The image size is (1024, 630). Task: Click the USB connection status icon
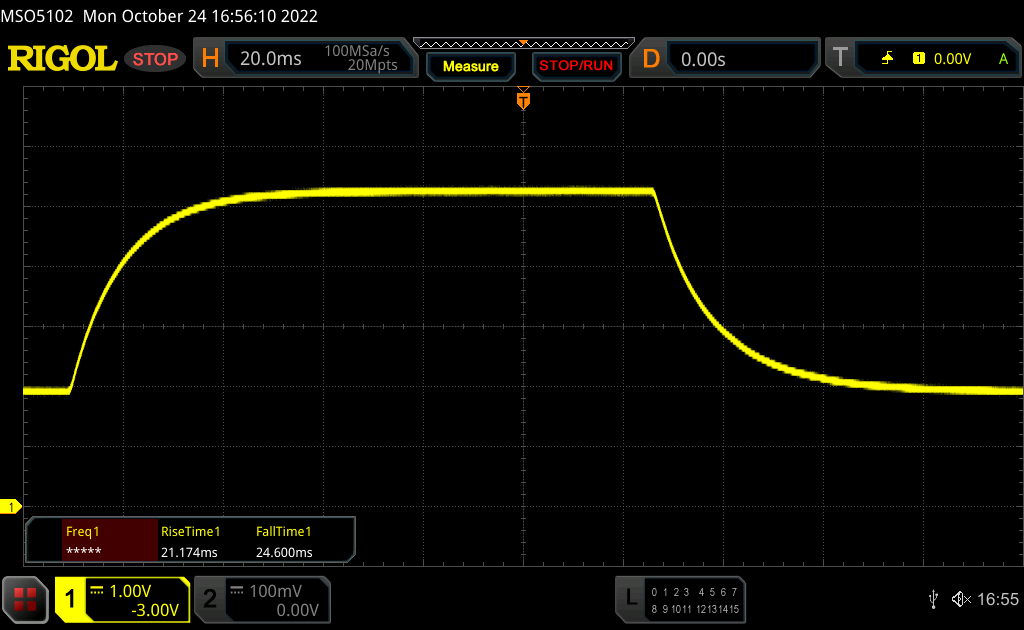tap(933, 599)
